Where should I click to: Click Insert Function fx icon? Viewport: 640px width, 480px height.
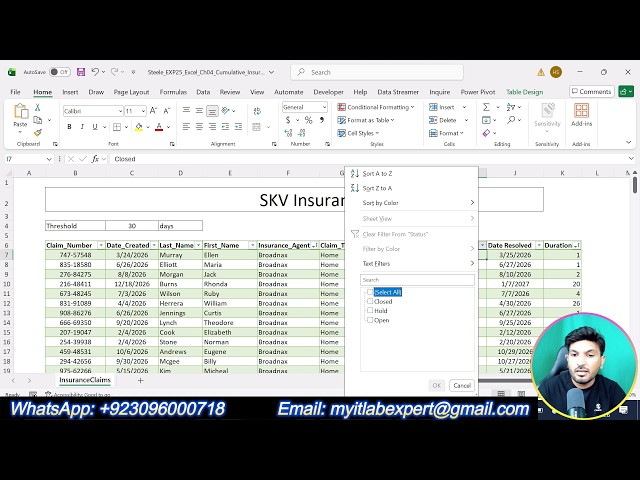pos(95,159)
